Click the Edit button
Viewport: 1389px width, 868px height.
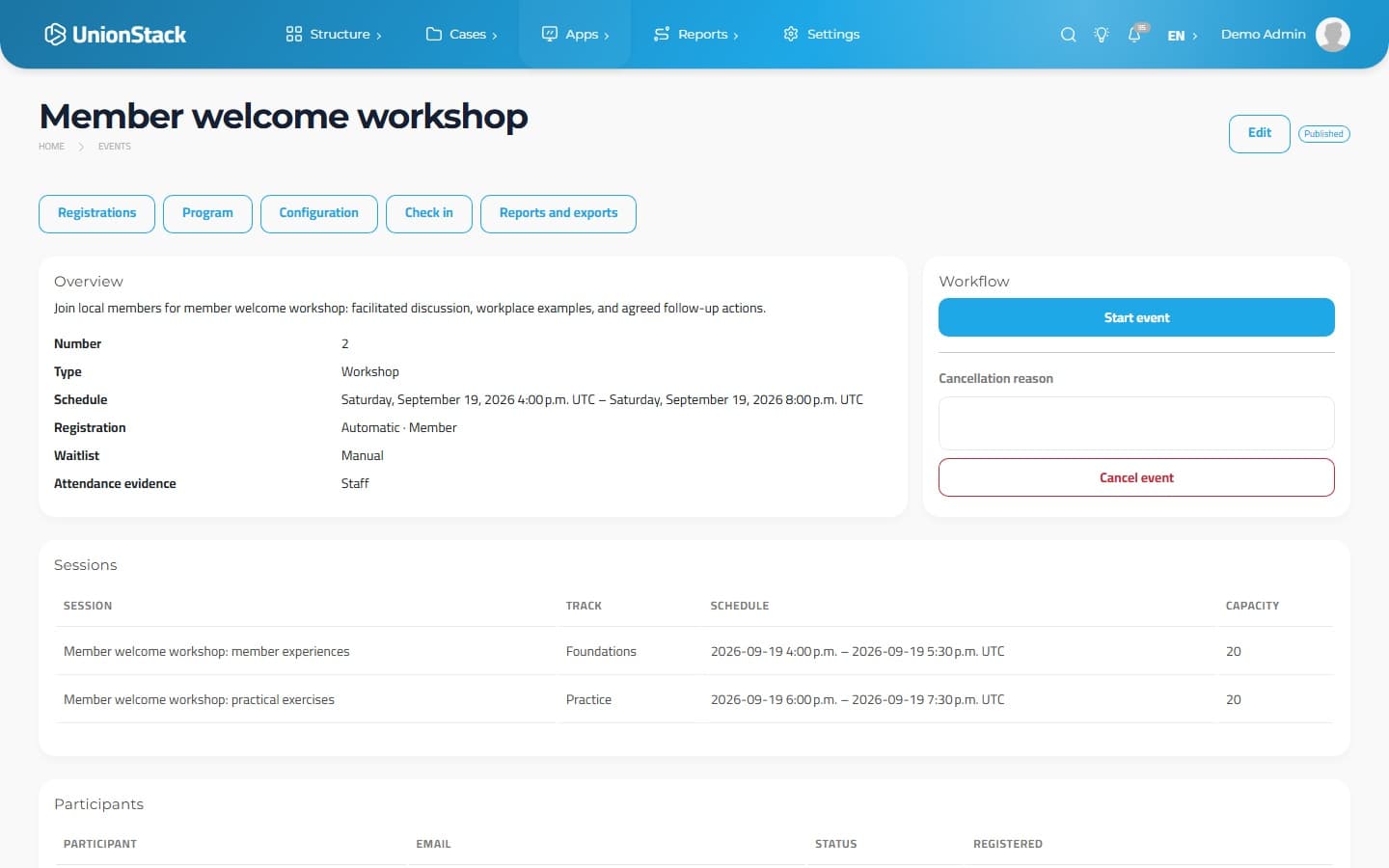tap(1259, 133)
